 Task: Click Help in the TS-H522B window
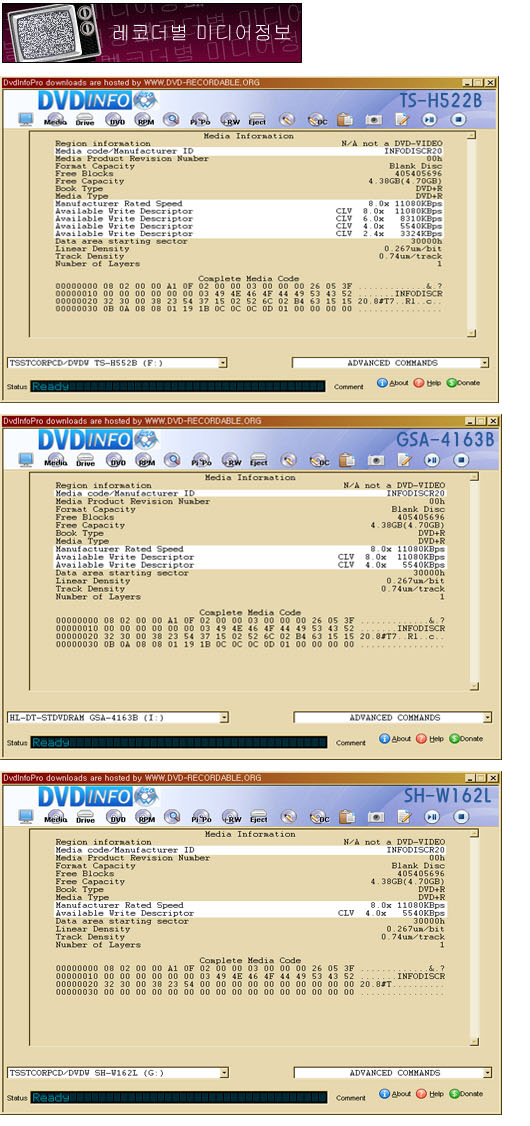tap(427, 383)
